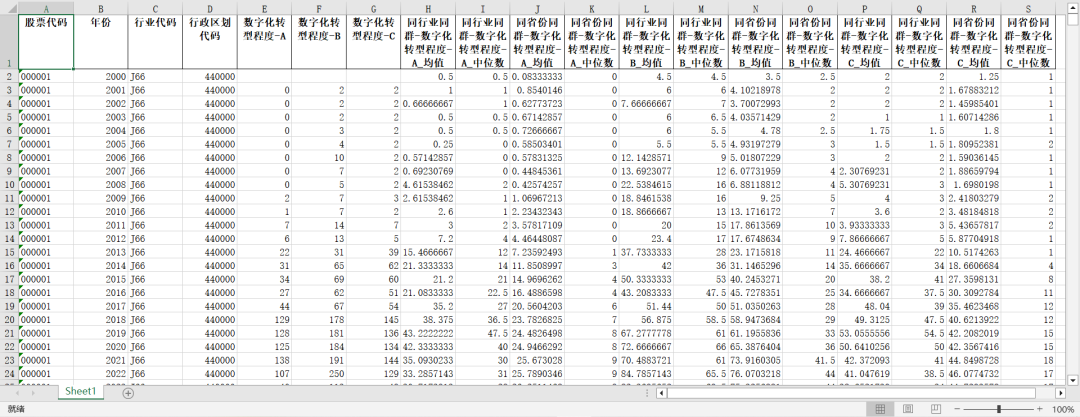Open the Sheet1 tab
The width and height of the screenshot is (1080, 417).
tap(80, 391)
